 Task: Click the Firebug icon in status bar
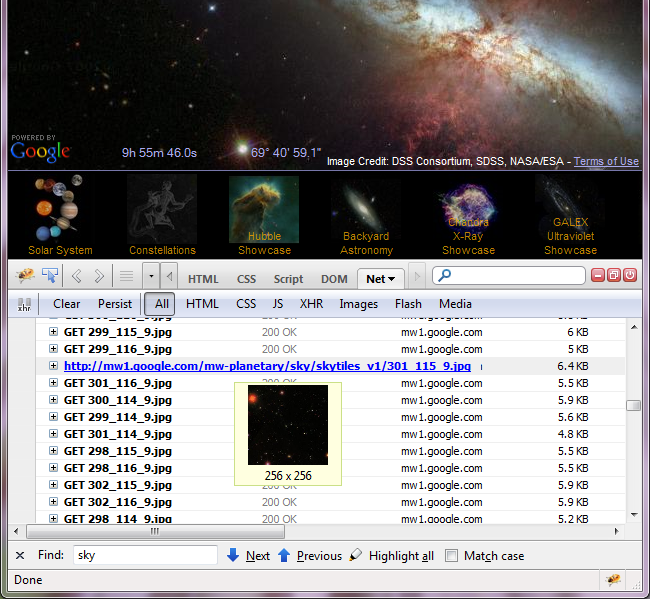615,580
